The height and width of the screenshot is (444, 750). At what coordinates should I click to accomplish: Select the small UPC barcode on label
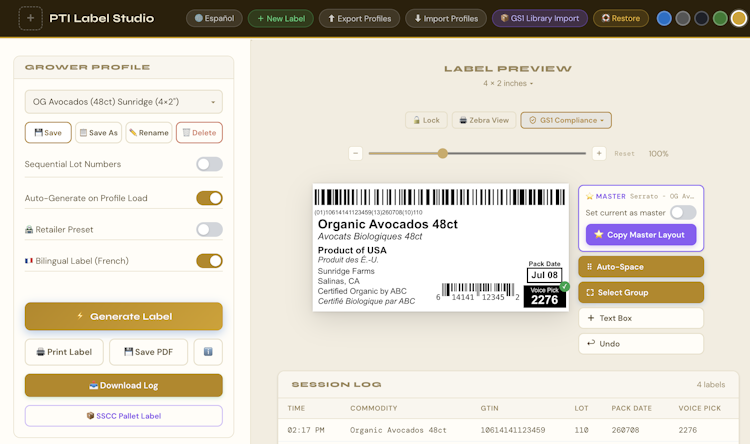tap(477, 292)
